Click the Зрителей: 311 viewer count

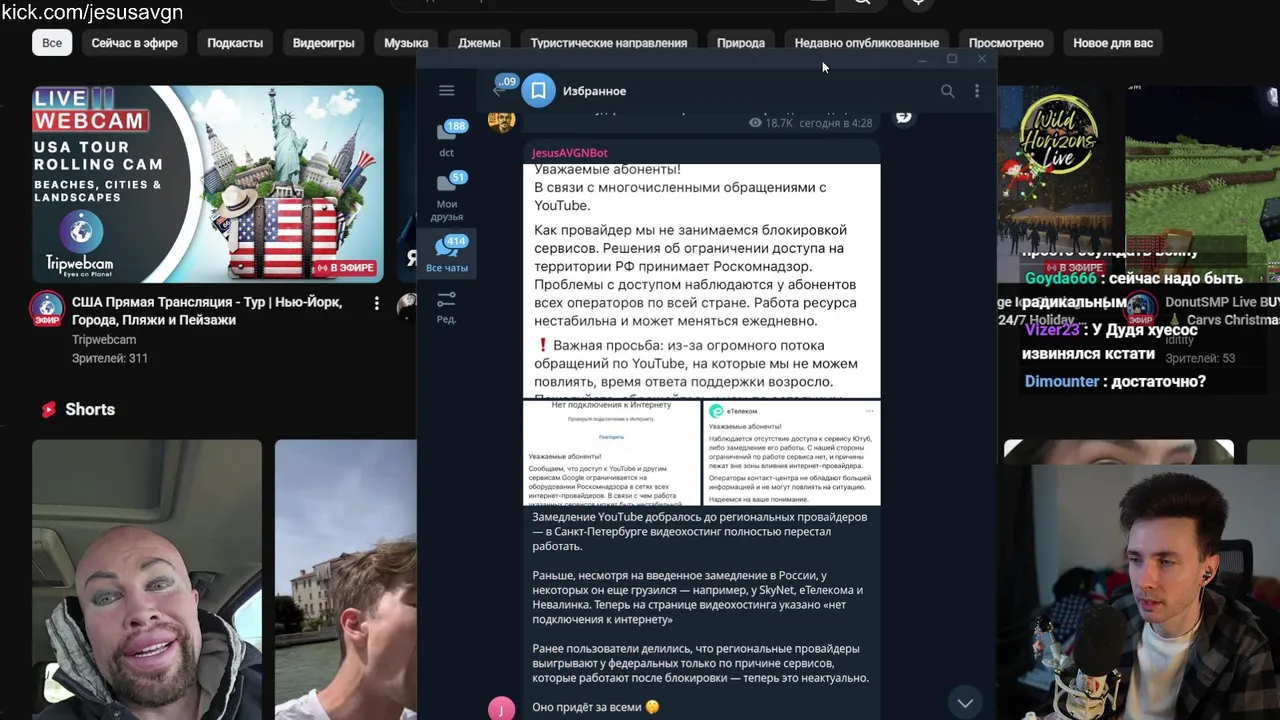click(110, 358)
